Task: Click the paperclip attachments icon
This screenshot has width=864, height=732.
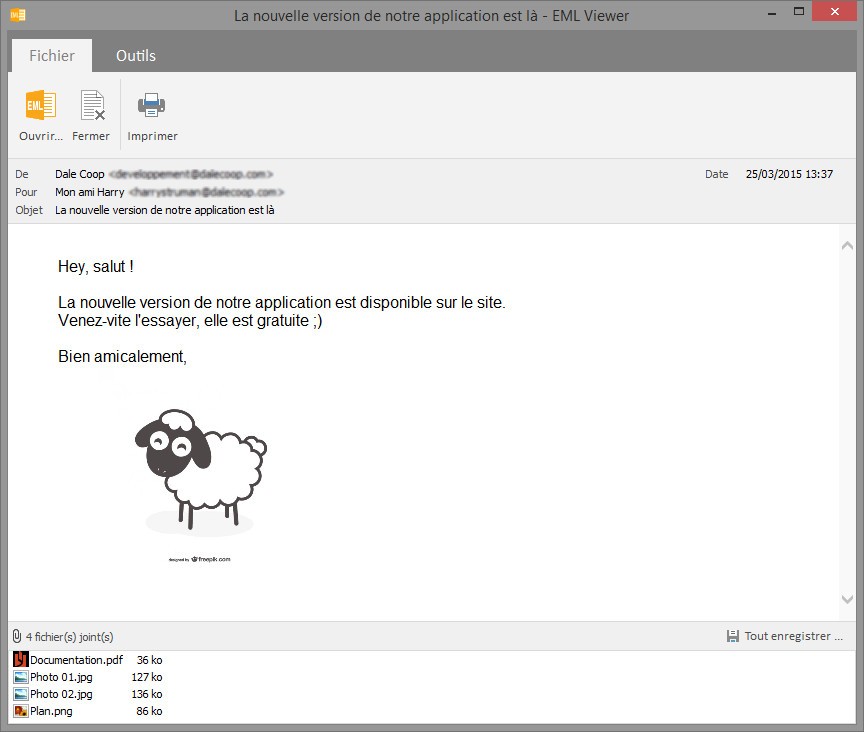Action: [17, 636]
